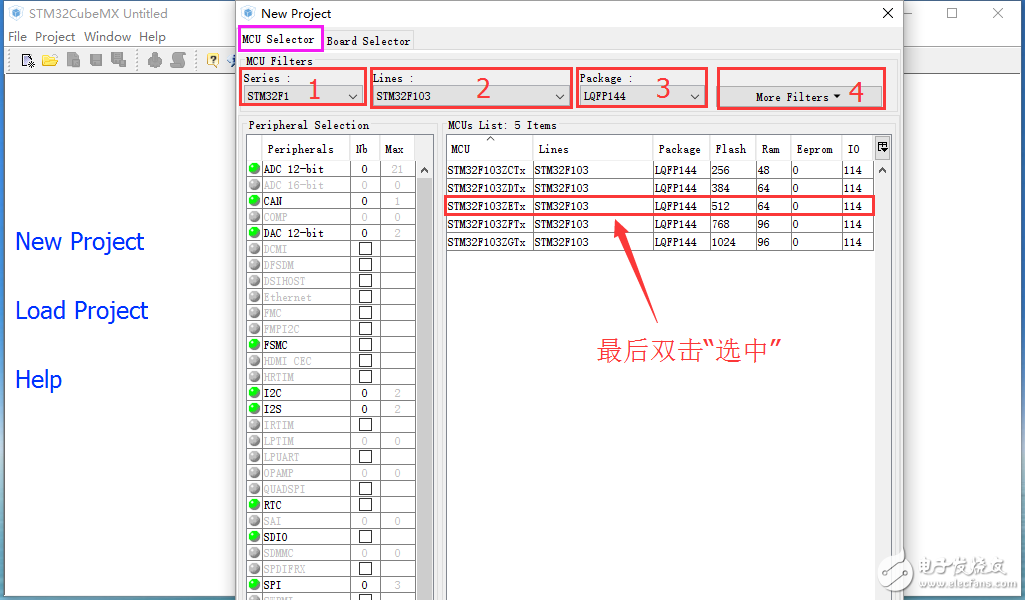Click the green status dot beside DAC 12-bit
Viewport: 1025px width, 600px height.
[254, 232]
